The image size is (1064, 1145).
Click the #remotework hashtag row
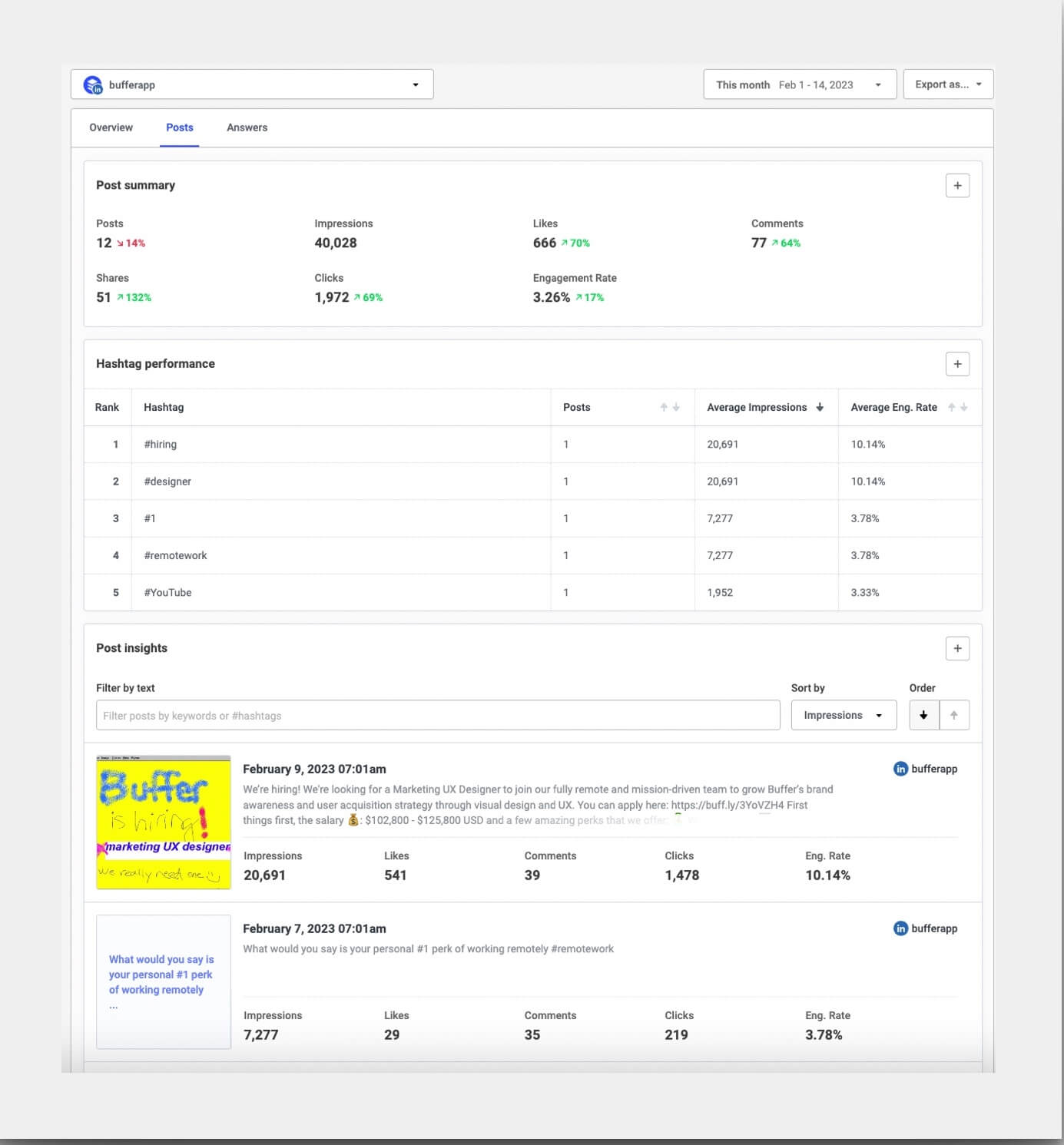532,555
